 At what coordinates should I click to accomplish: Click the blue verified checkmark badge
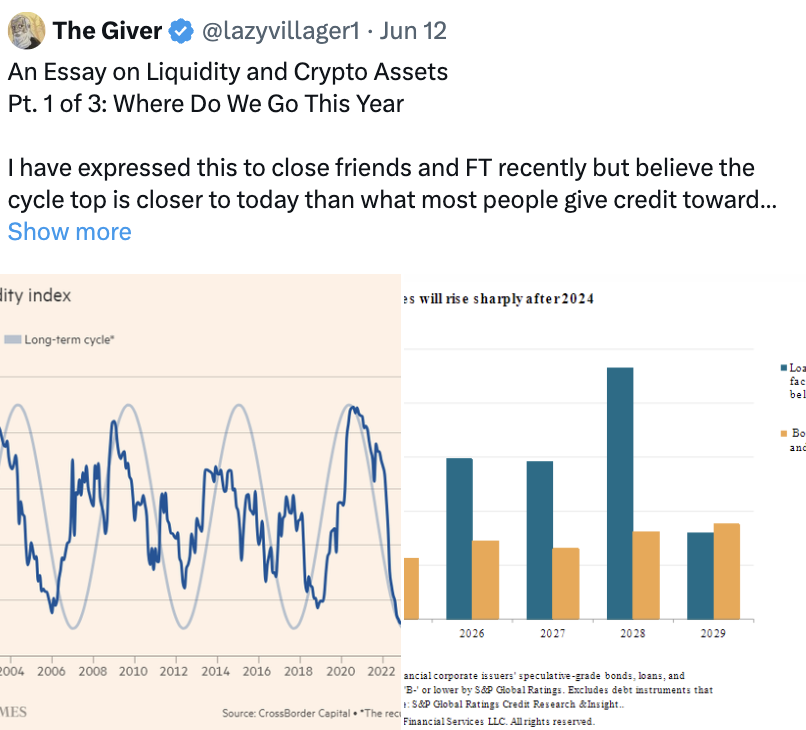tap(180, 32)
